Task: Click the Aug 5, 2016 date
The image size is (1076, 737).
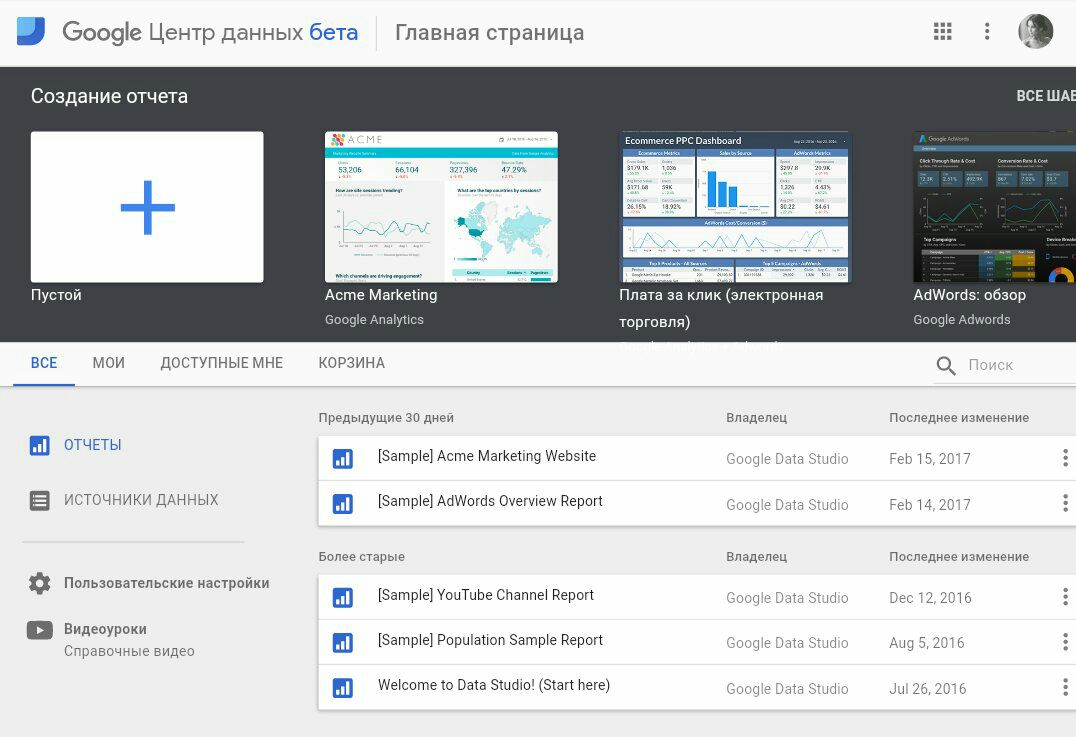Action: (x=926, y=643)
